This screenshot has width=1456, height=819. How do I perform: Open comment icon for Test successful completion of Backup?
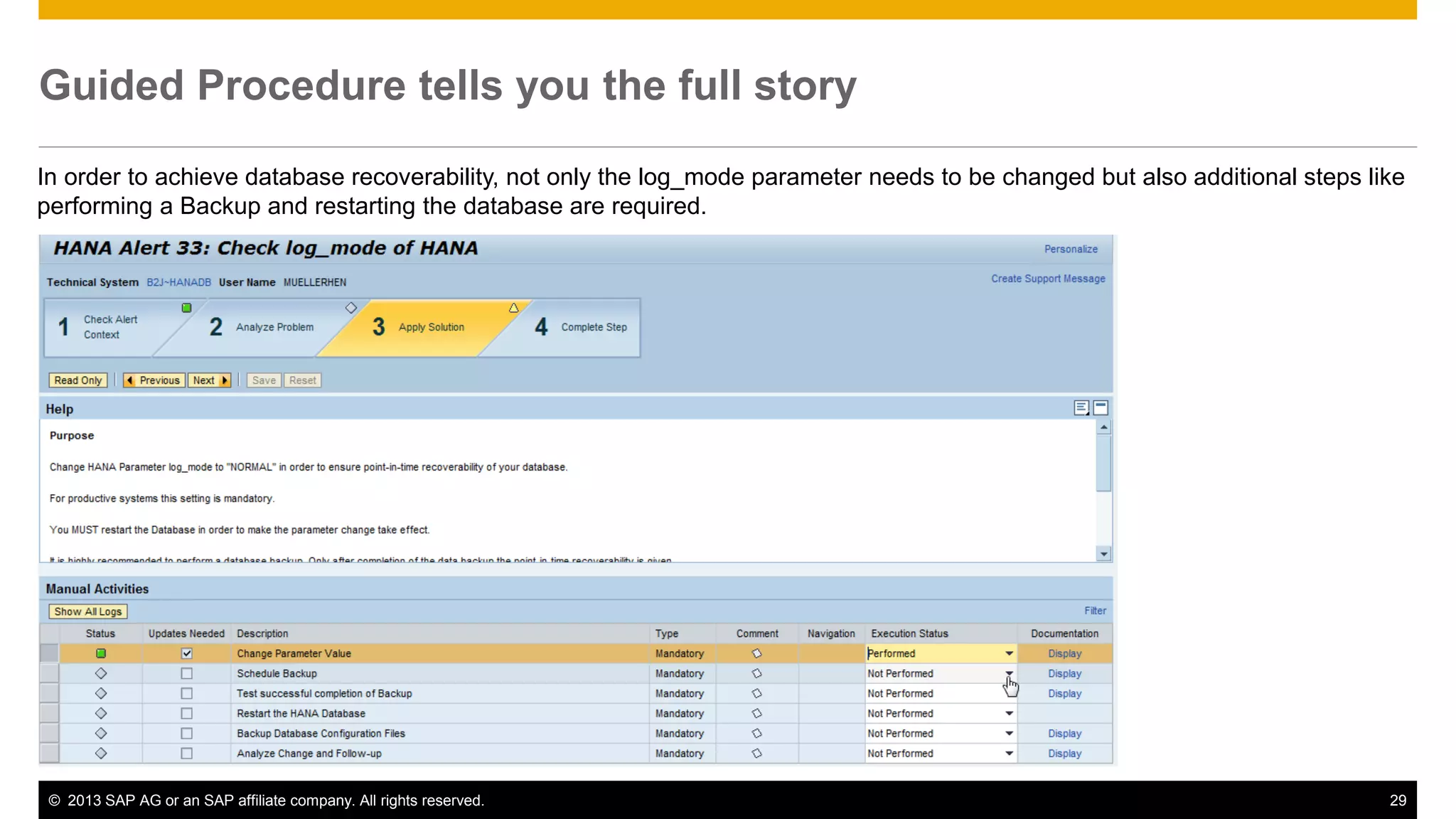coord(757,693)
